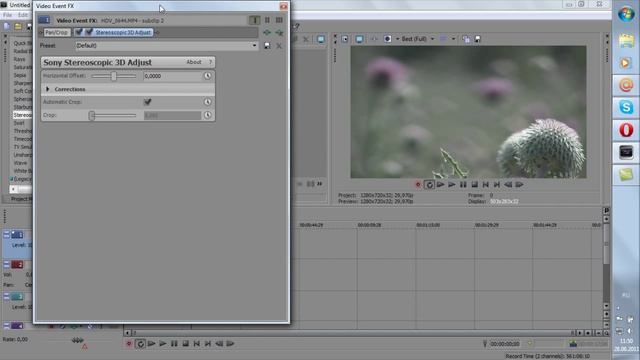
Task: Open the preview quality Best (Full) dropdown
Action: click(418, 39)
